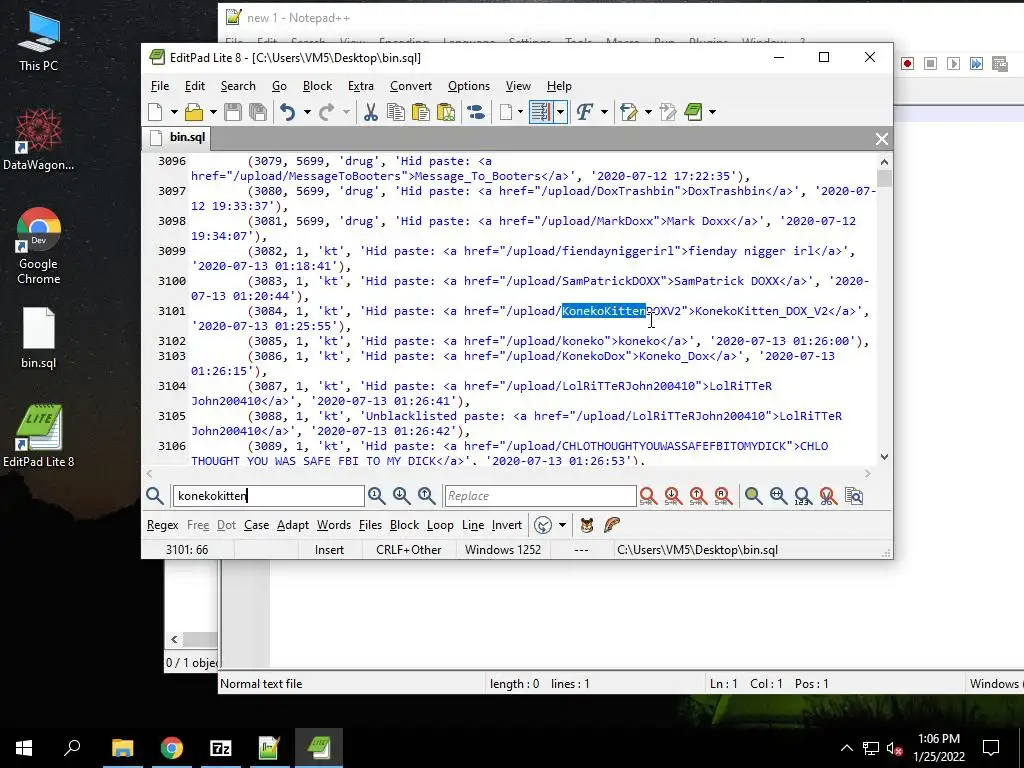
Task: Click the footprints icon in toolbar
Action: coord(476,112)
